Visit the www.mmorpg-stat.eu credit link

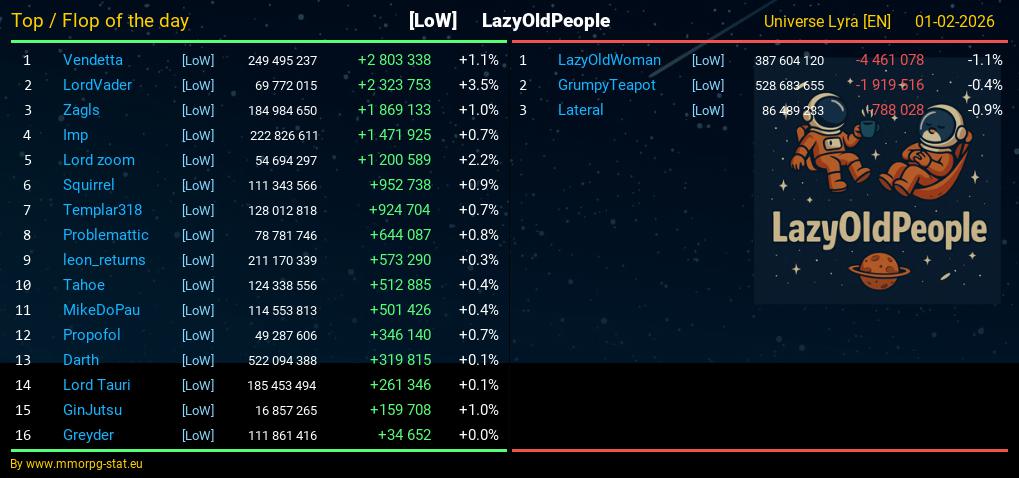(x=76, y=464)
